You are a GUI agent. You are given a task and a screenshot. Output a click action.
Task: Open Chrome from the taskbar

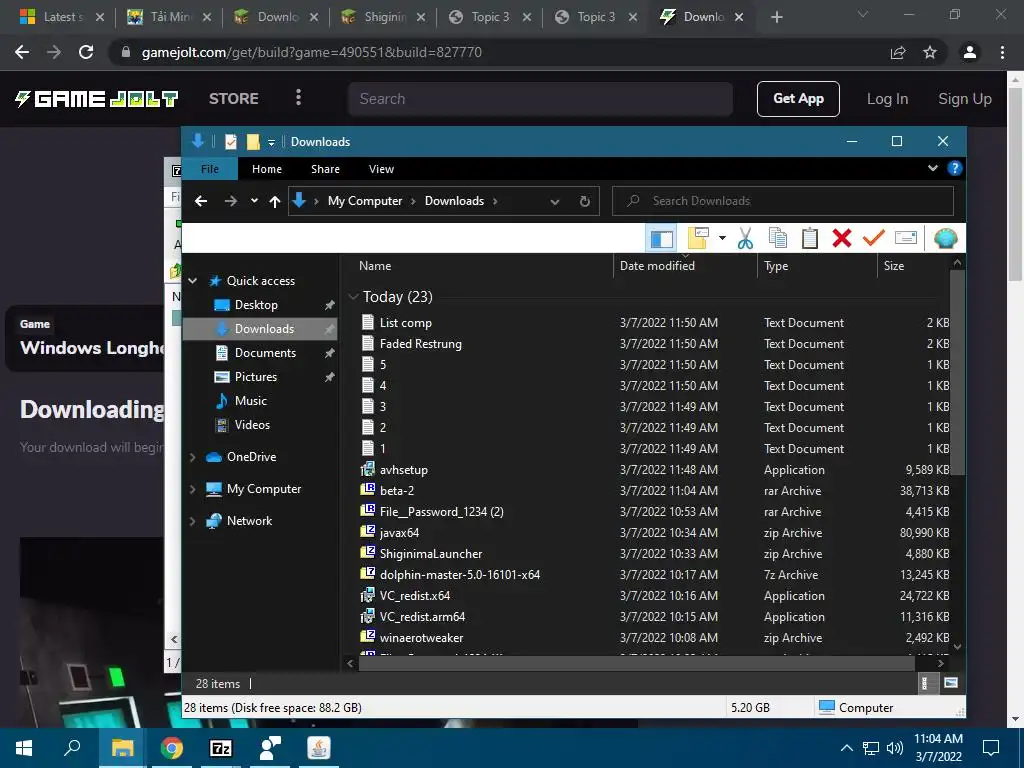[172, 748]
